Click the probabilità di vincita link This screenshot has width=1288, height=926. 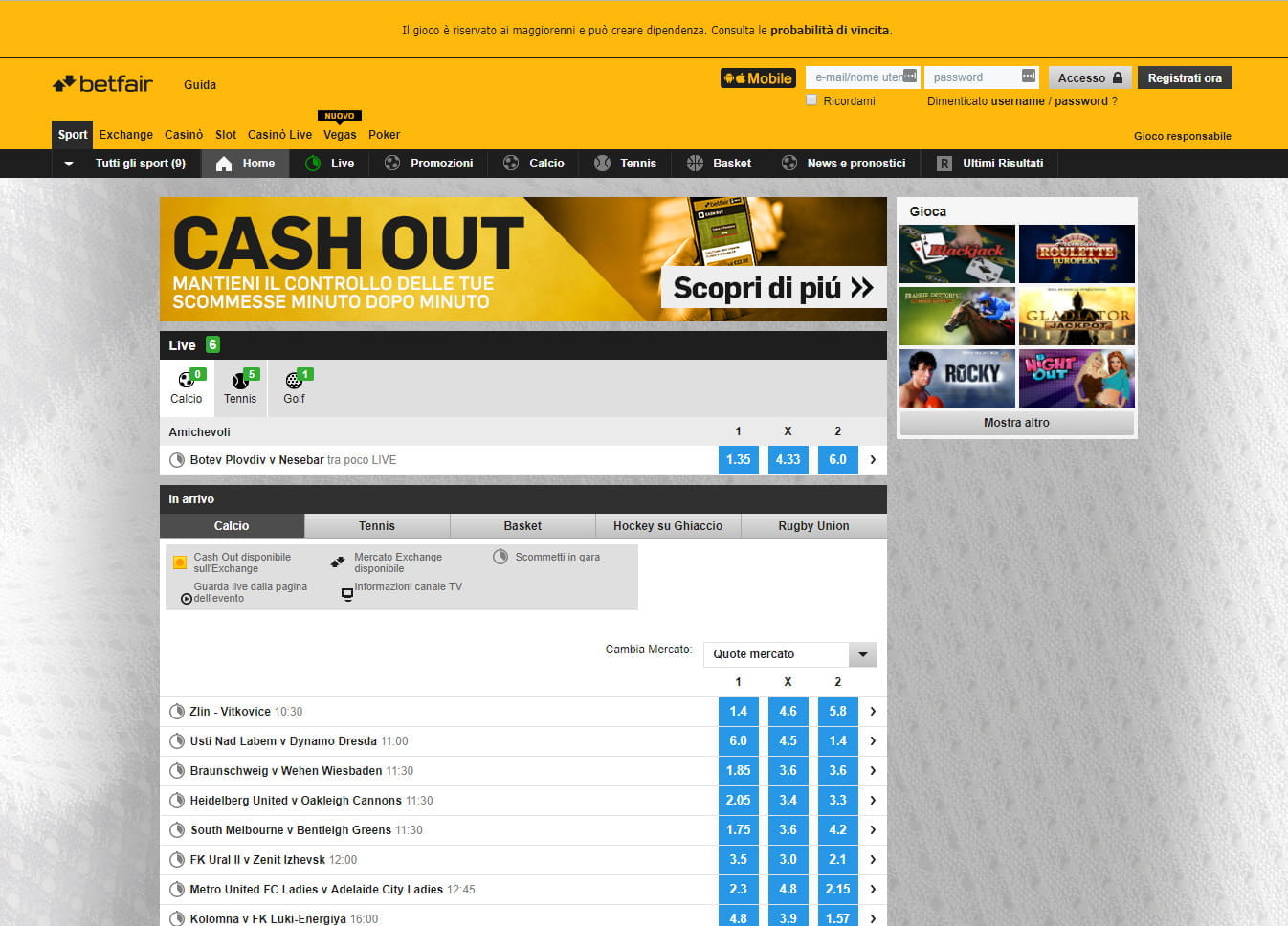tap(830, 31)
